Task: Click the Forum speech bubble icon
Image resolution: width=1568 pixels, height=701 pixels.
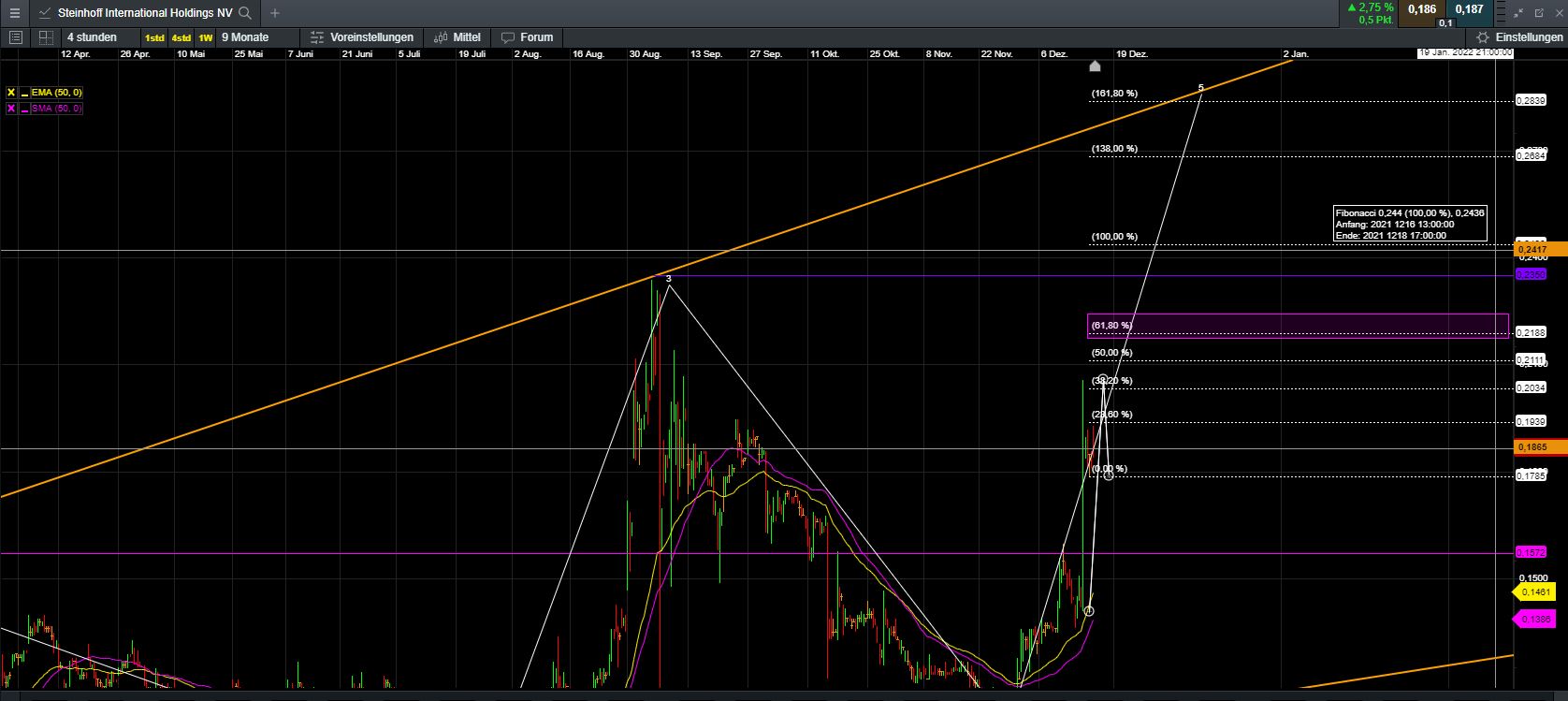Action: click(508, 37)
